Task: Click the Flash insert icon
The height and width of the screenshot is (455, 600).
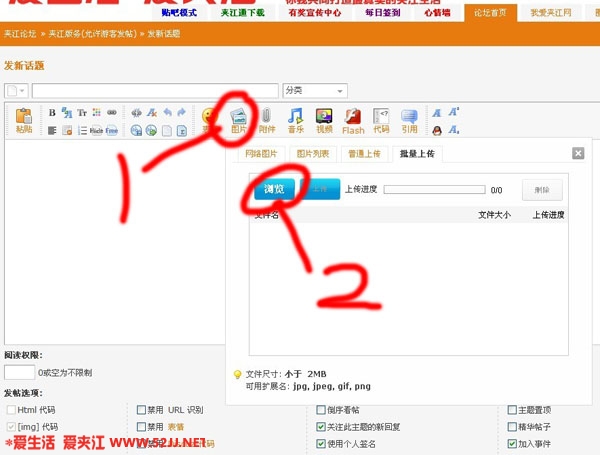Action: [353, 119]
